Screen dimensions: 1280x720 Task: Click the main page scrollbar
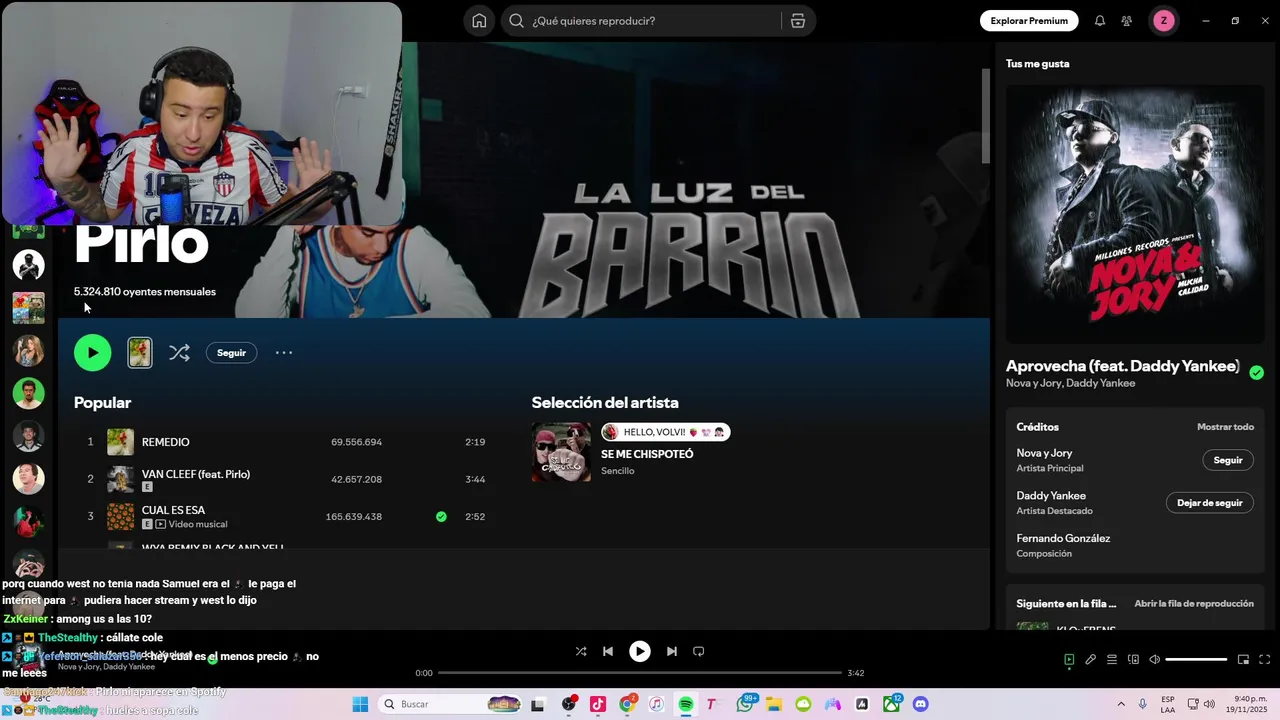pyautogui.click(x=985, y=115)
